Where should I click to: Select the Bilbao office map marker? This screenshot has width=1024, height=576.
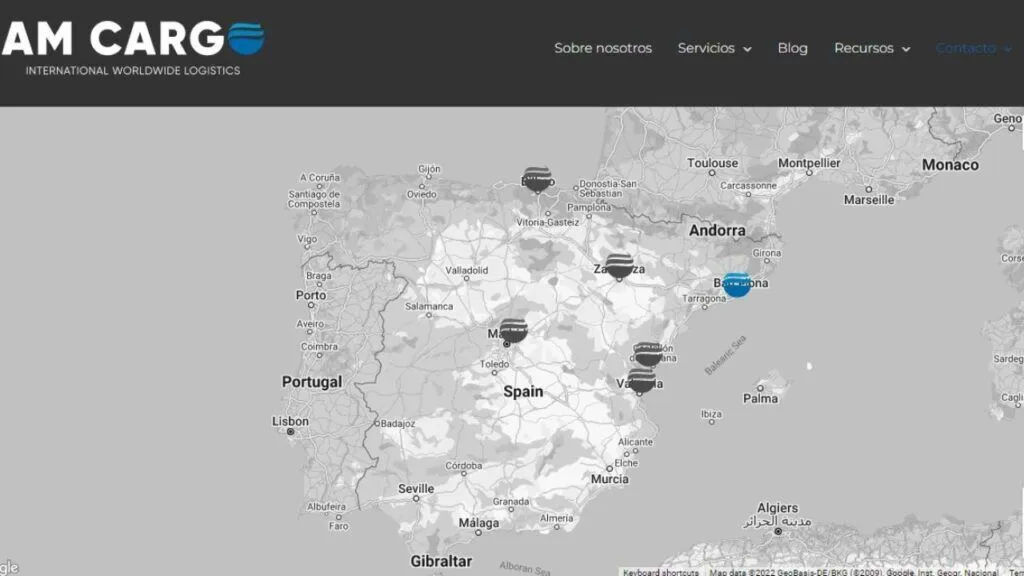pyautogui.click(x=537, y=179)
